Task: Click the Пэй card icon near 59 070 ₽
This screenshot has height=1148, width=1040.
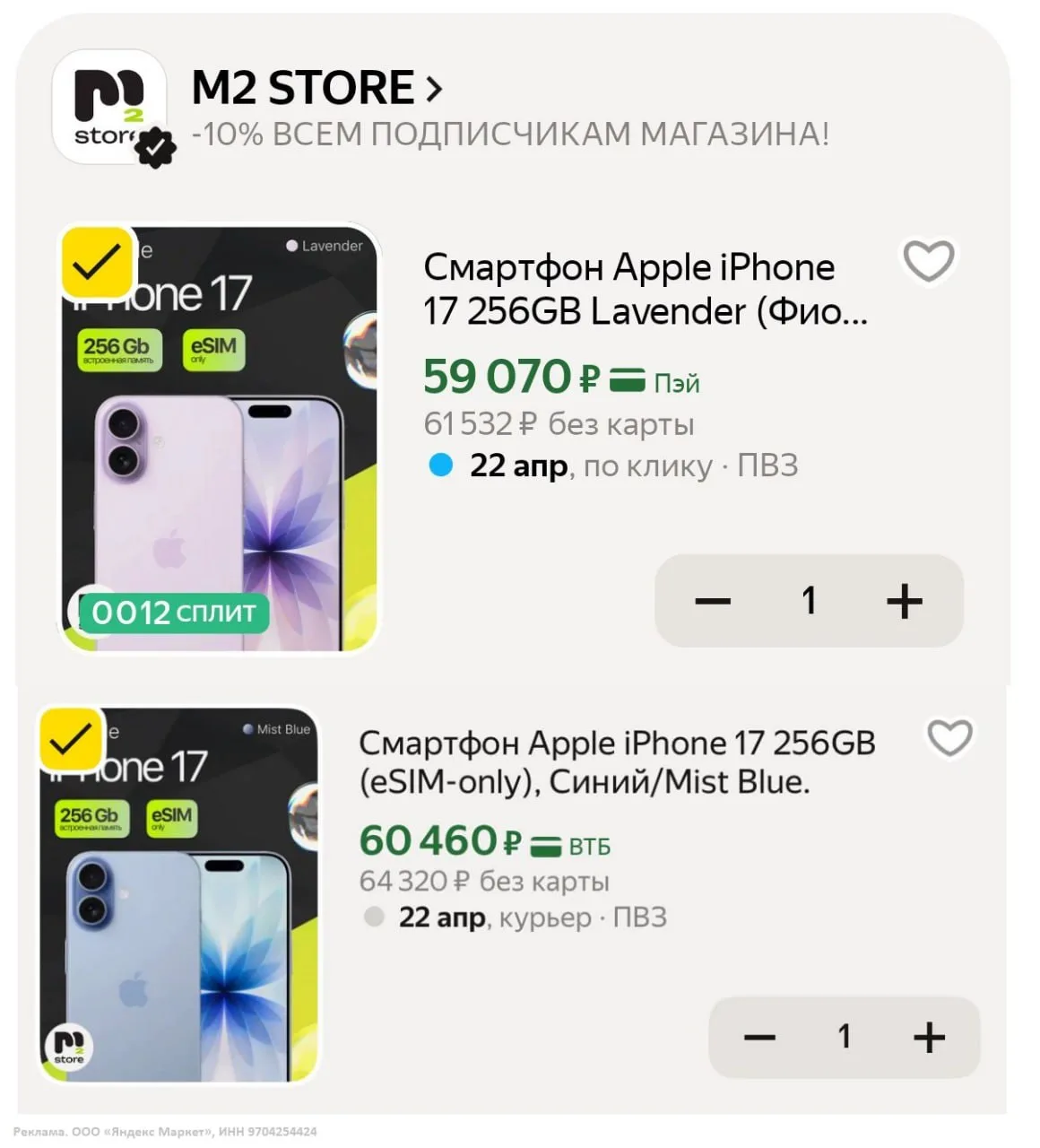Action: [628, 380]
